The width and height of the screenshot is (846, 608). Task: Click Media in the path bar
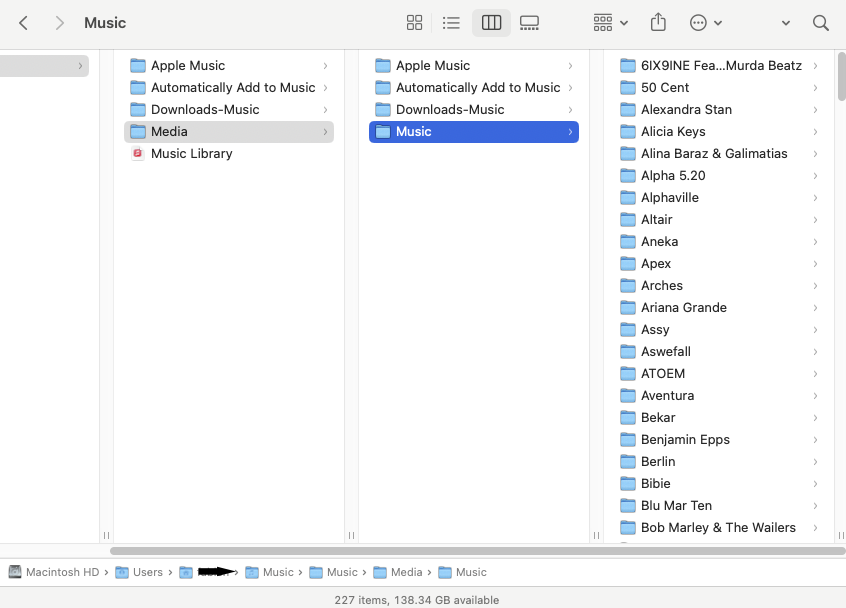(x=398, y=572)
